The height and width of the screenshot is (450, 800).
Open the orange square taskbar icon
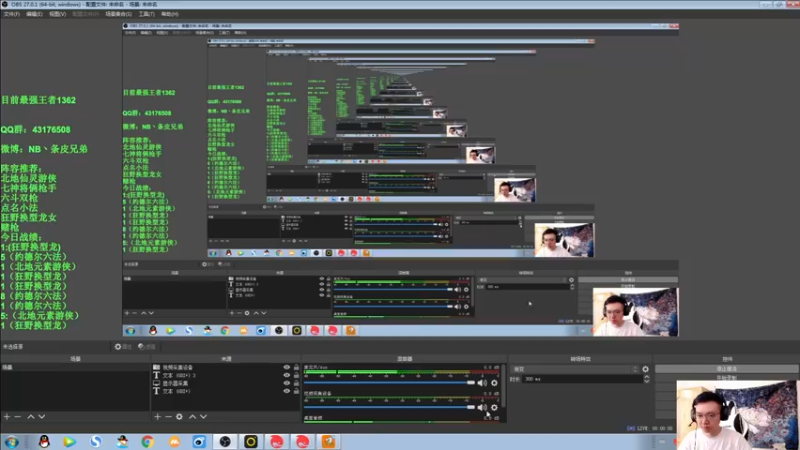[328, 442]
